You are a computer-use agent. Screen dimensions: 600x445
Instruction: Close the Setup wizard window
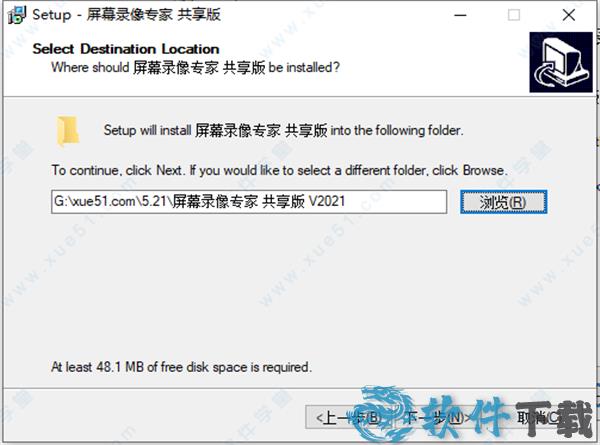click(569, 15)
